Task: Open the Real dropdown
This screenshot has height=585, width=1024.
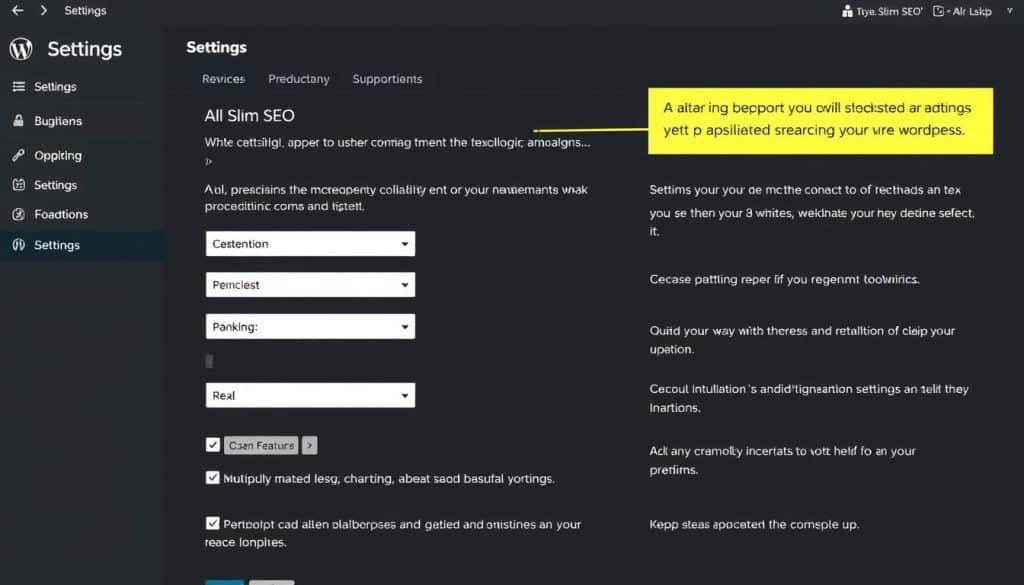Action: (310, 395)
